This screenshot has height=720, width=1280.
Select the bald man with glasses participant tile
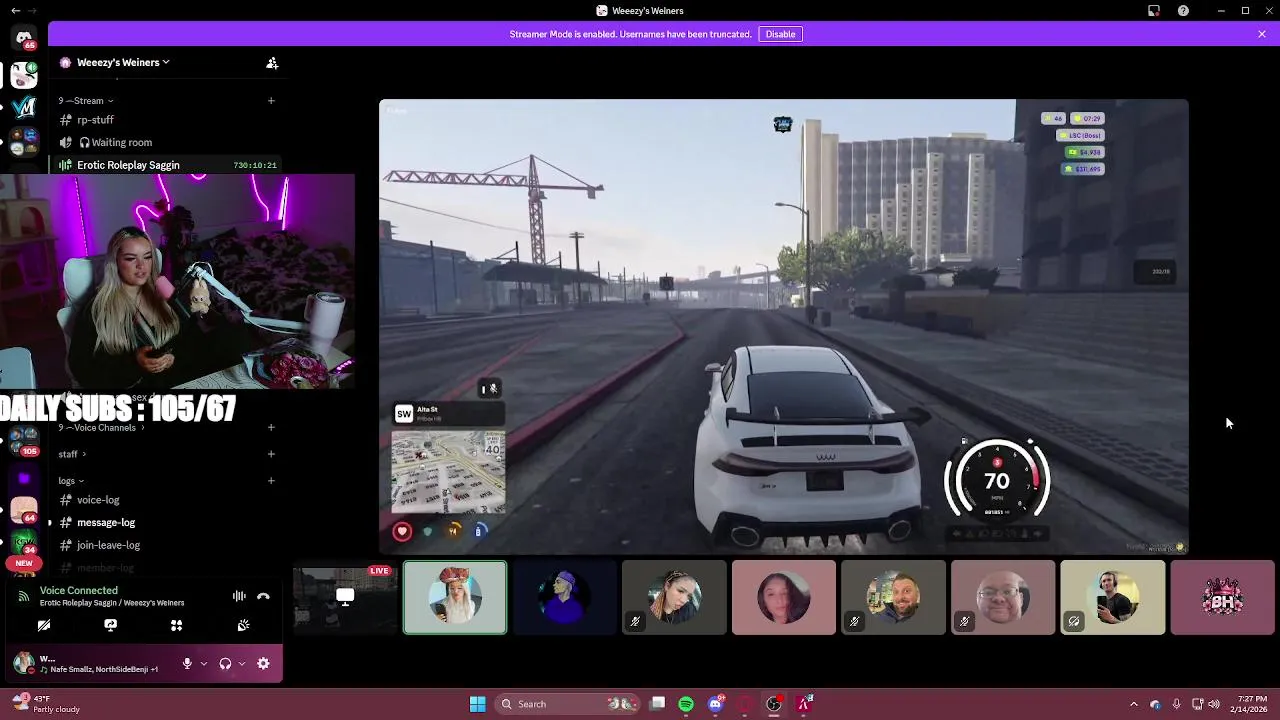[1003, 598]
